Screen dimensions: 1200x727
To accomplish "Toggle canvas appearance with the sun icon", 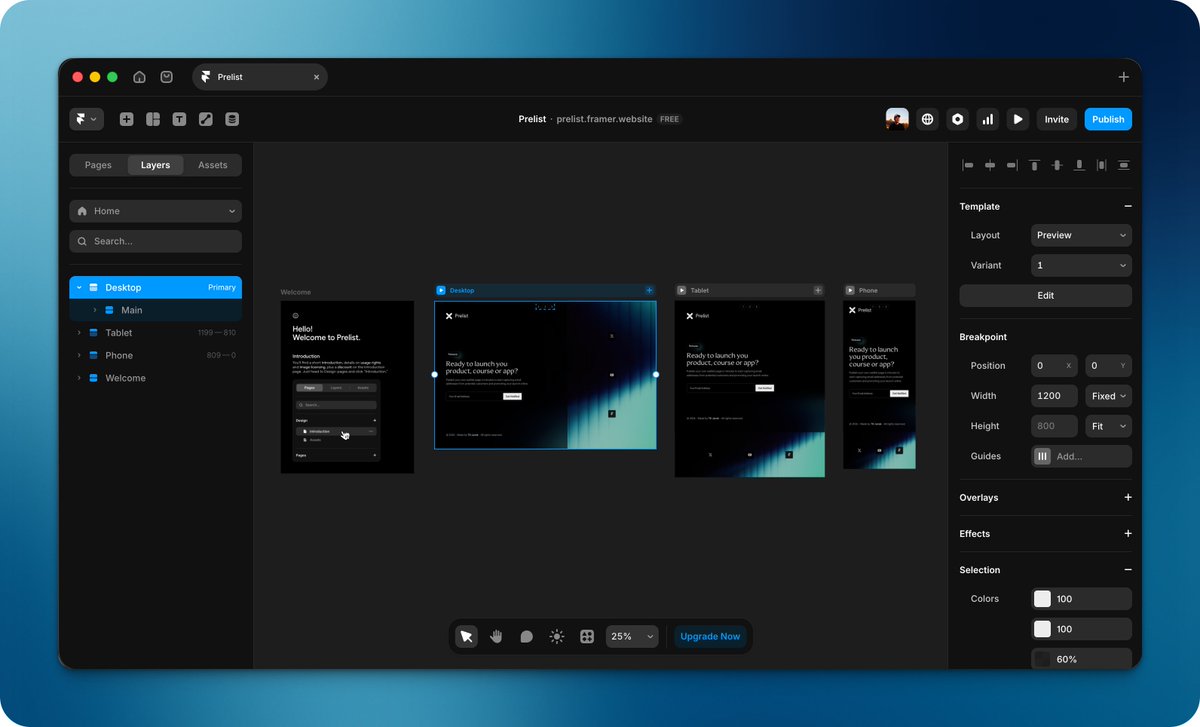I will (x=556, y=636).
